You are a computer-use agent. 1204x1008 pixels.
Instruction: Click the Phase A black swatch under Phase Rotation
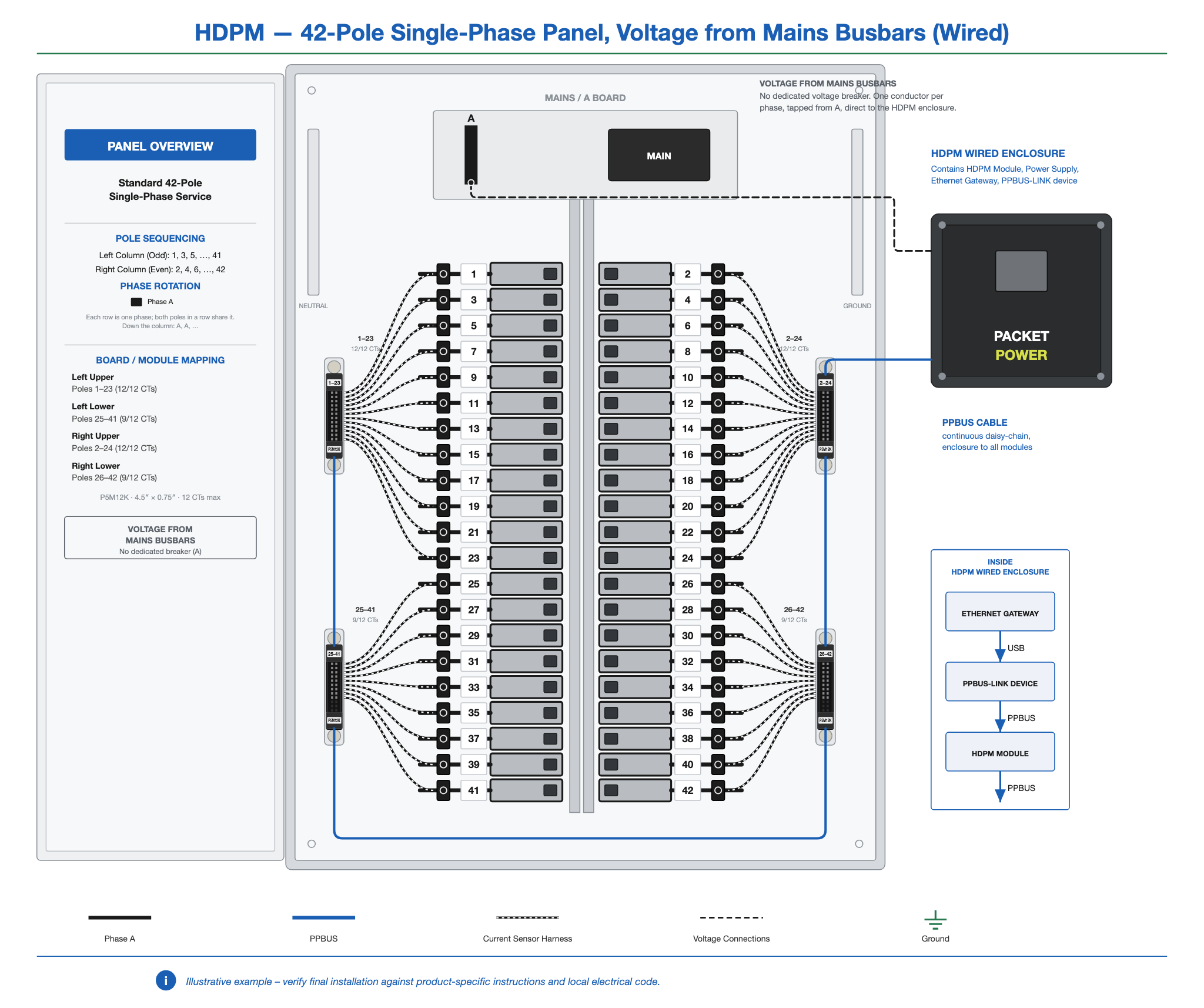click(x=136, y=302)
